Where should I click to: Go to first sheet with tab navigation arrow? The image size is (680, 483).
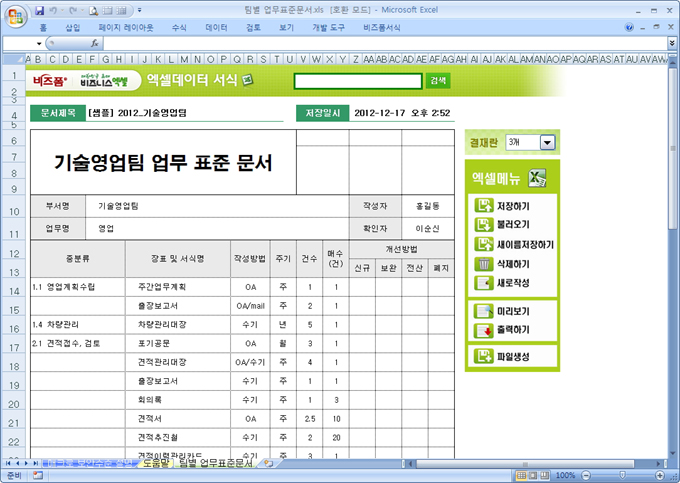point(8,463)
